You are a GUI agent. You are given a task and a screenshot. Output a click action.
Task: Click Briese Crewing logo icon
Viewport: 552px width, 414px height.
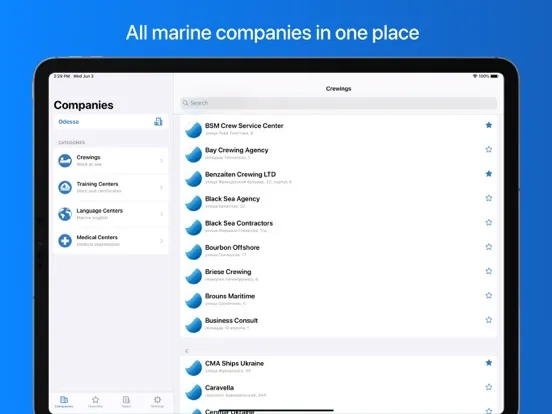pyautogui.click(x=194, y=276)
